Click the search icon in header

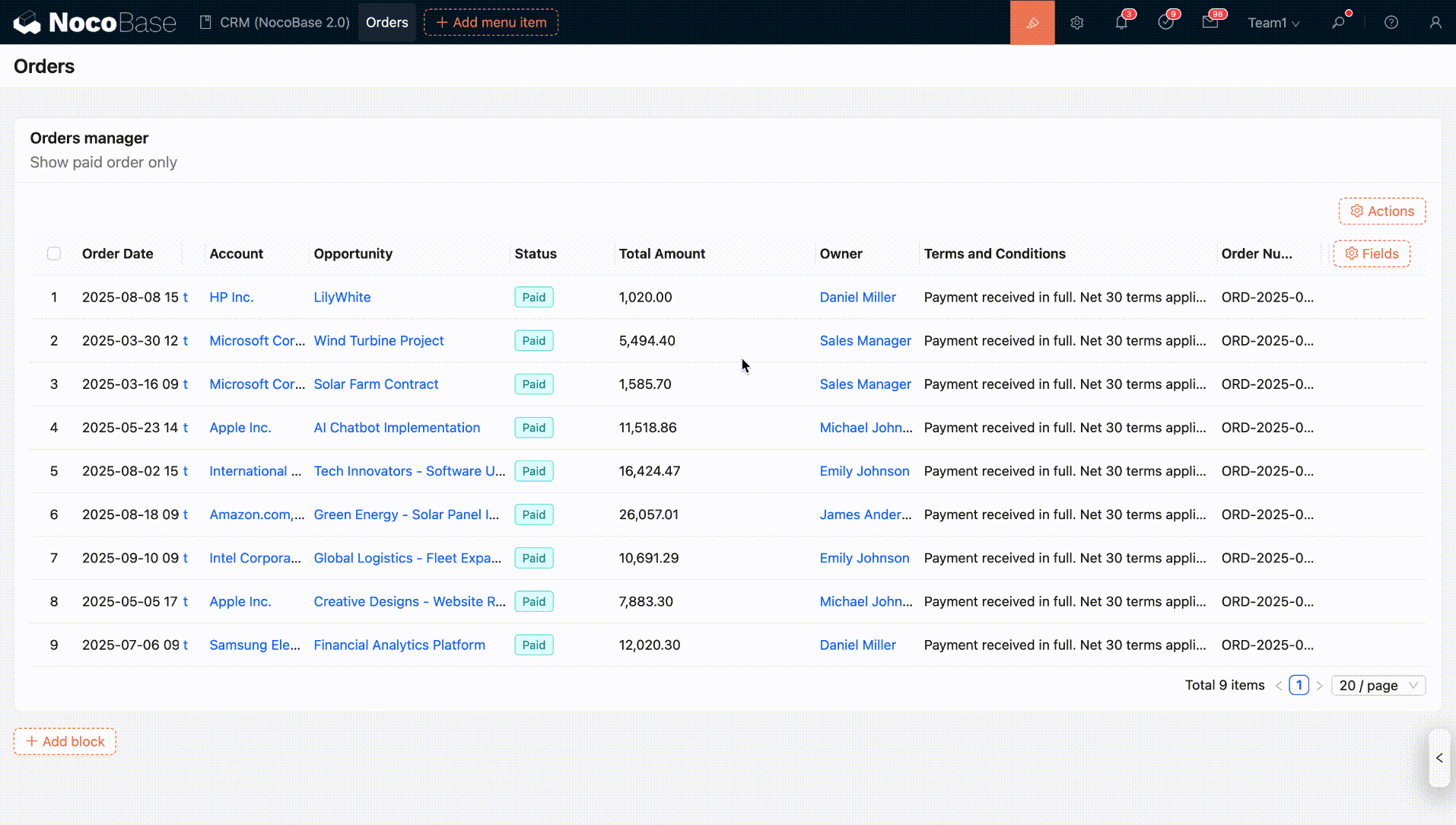point(1338,23)
